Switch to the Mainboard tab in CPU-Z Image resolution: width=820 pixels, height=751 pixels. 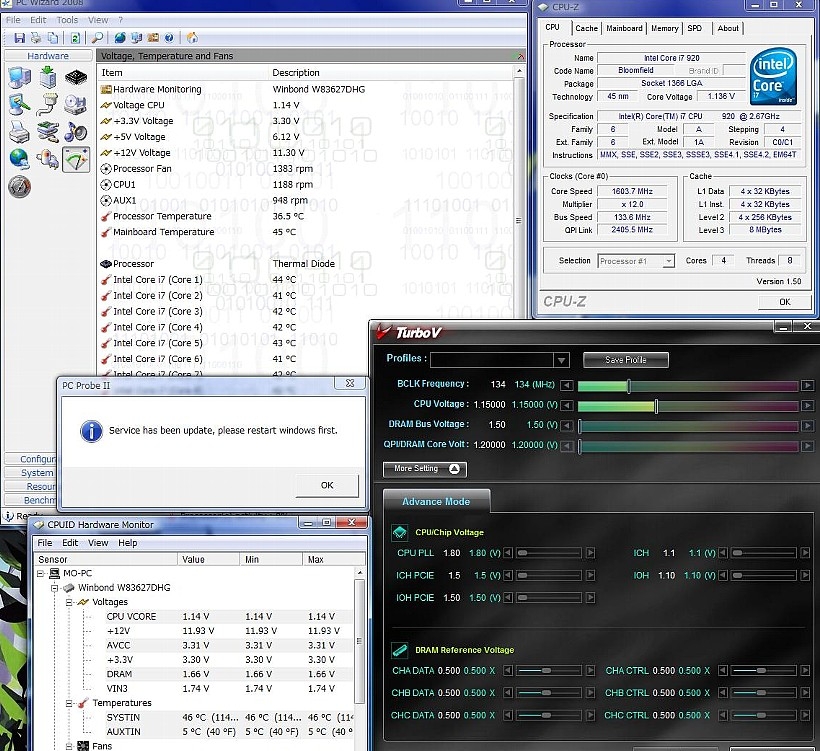pyautogui.click(x=624, y=28)
